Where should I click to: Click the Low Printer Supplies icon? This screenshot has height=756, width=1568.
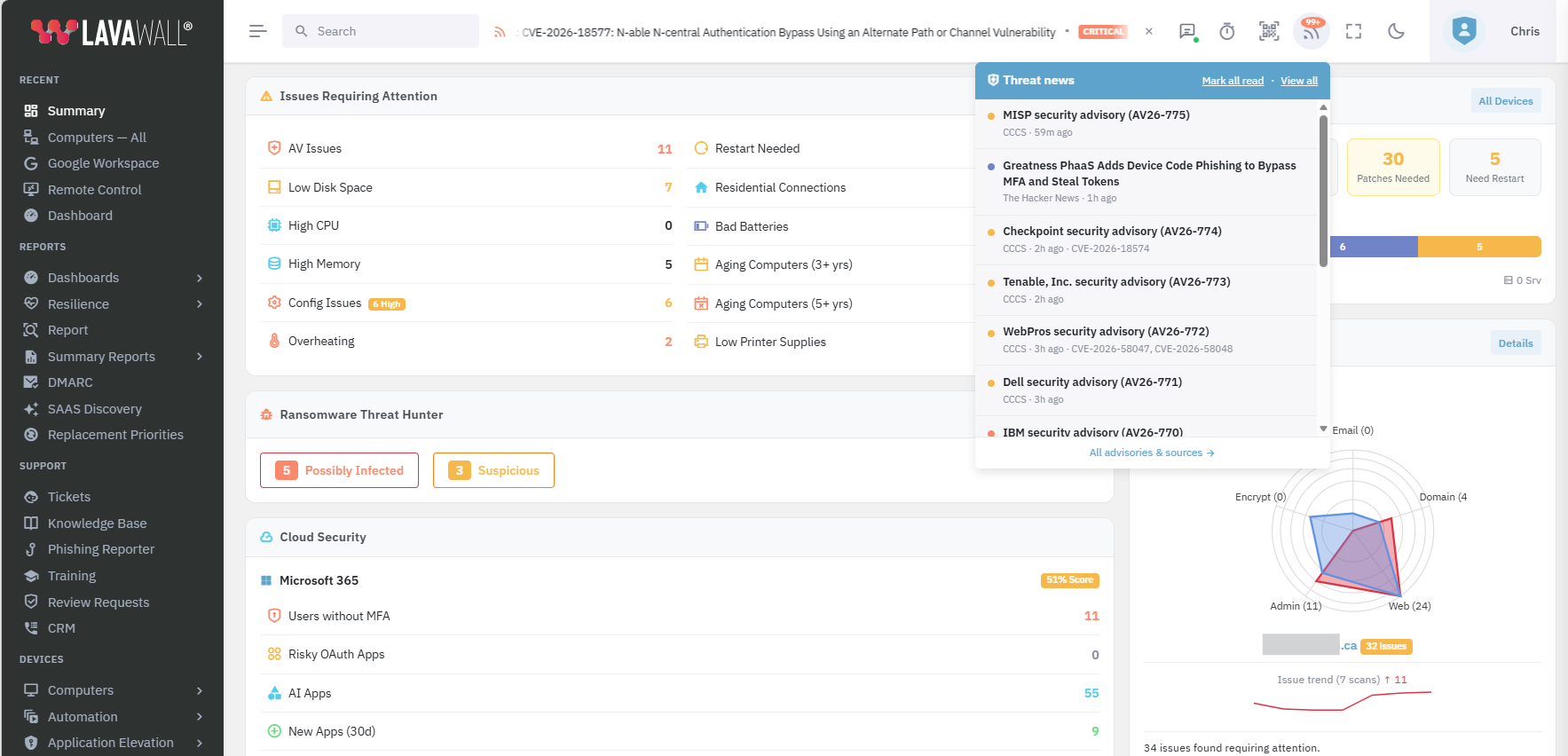click(x=701, y=342)
